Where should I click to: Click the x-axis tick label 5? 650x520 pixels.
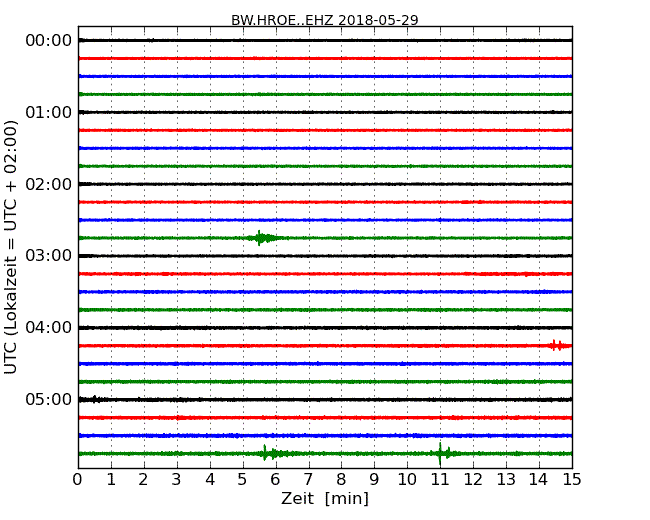[x=243, y=480]
